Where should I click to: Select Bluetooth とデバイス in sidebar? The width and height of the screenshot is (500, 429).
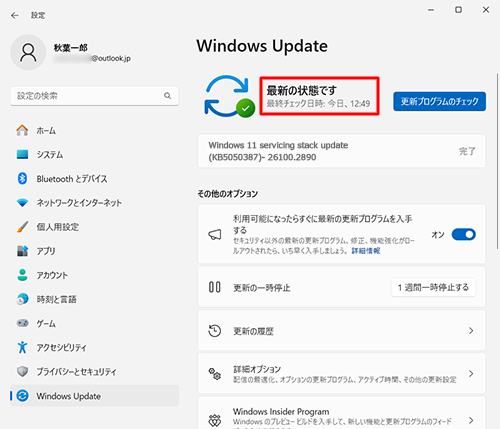[x=95, y=179]
